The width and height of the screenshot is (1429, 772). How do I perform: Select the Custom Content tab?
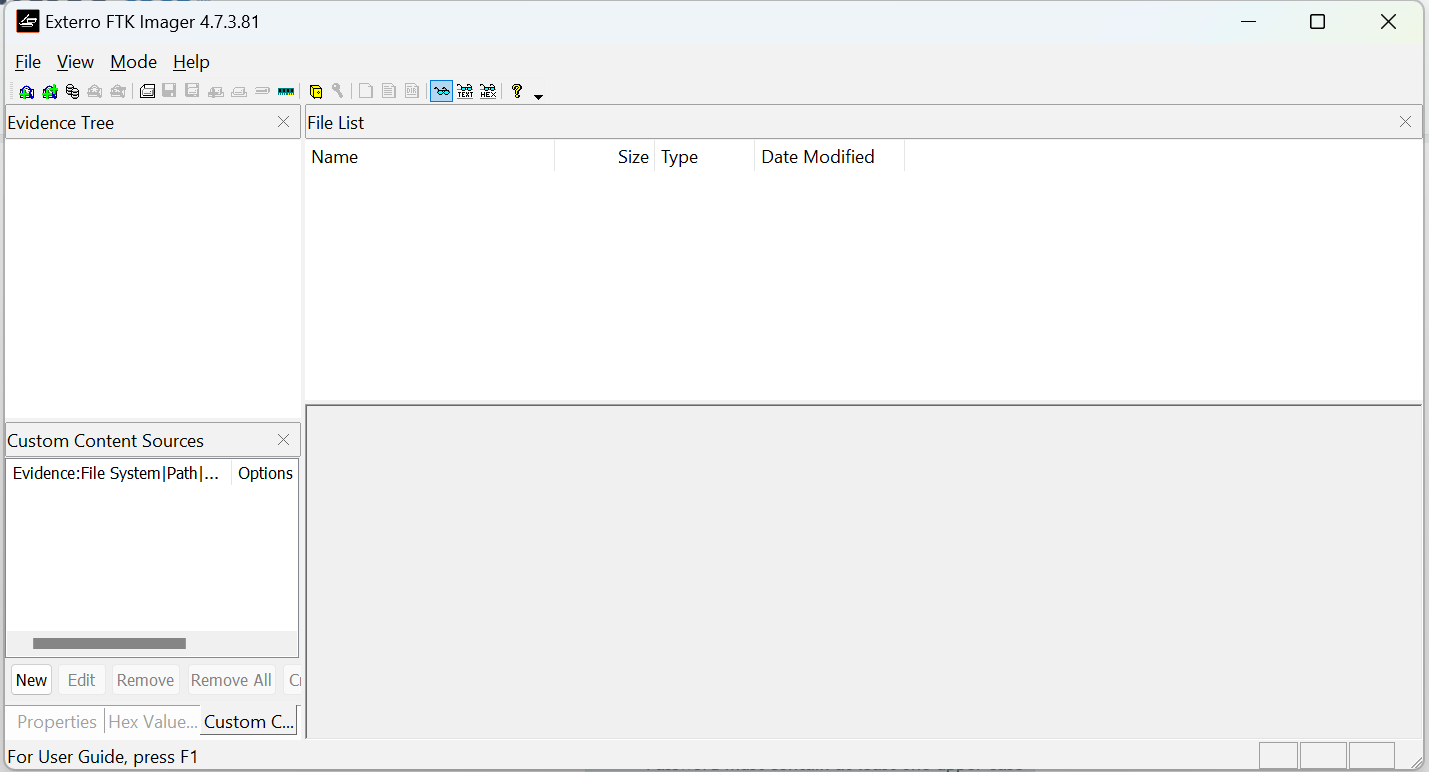pos(249,721)
